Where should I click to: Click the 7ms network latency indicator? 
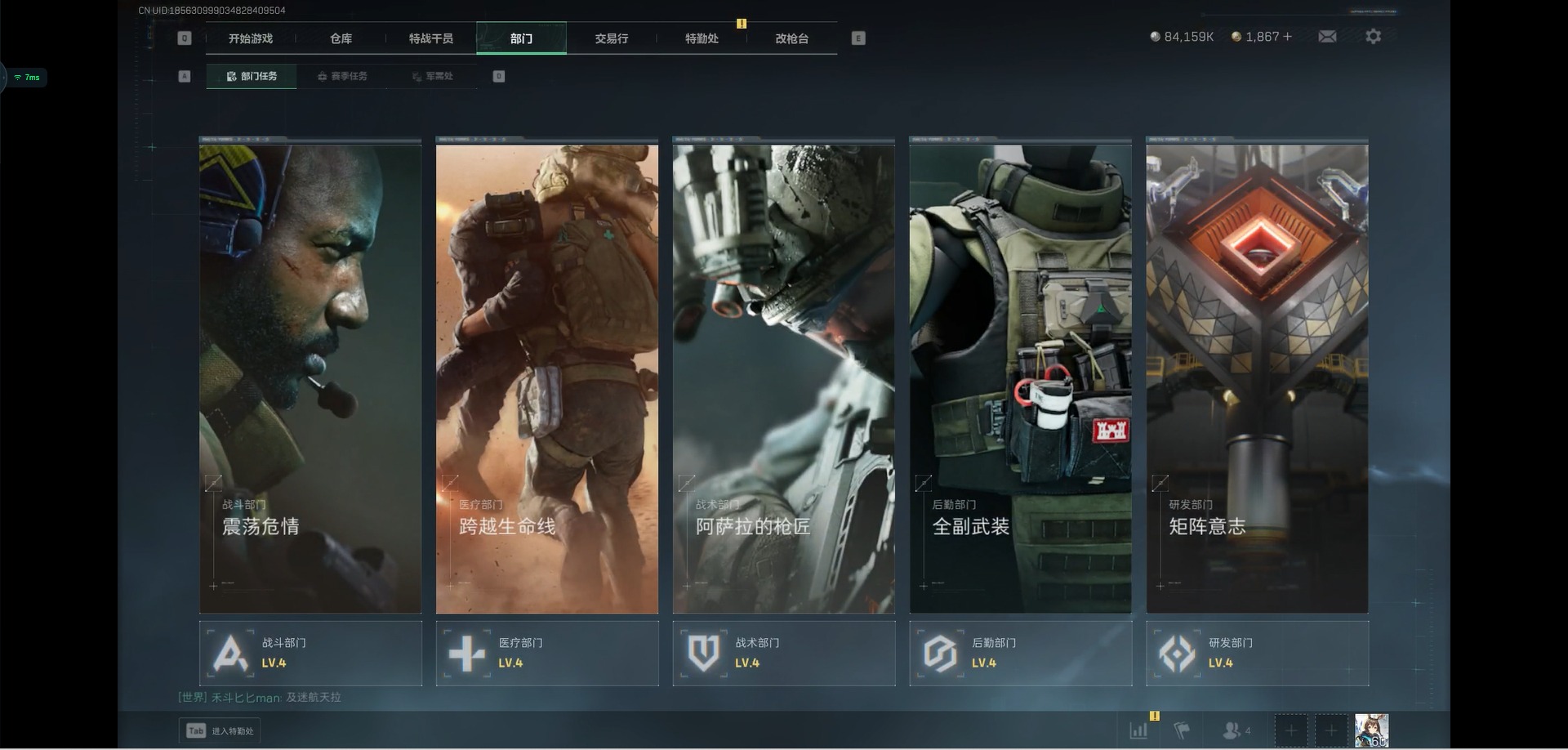point(27,78)
